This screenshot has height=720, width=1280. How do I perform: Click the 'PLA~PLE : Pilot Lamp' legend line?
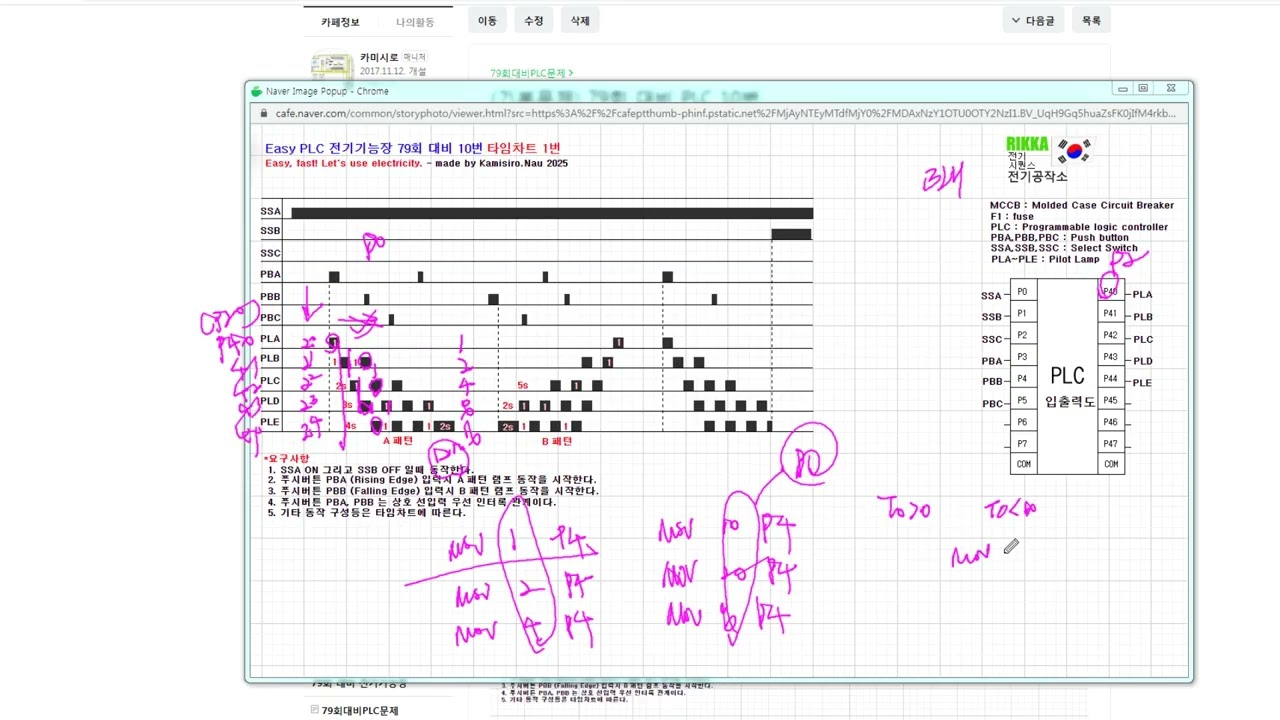coord(1044,259)
